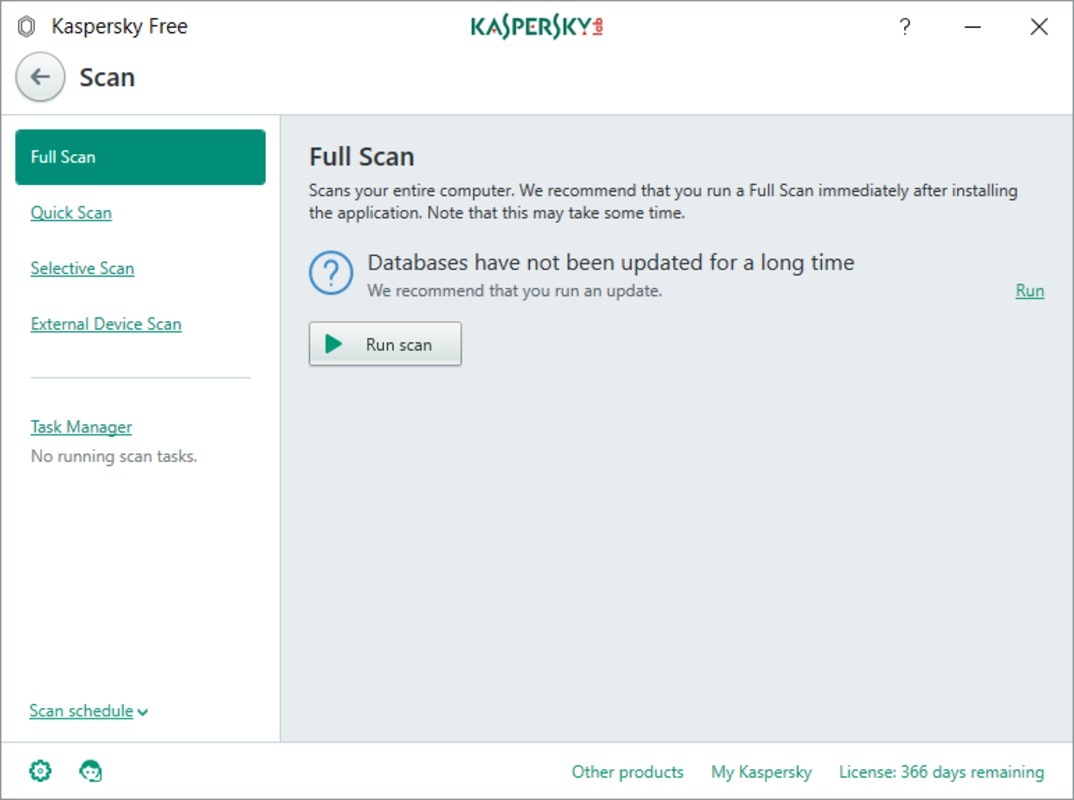The width and height of the screenshot is (1074, 800).
Task: Minimize the Kaspersky Free window
Action: click(973, 27)
